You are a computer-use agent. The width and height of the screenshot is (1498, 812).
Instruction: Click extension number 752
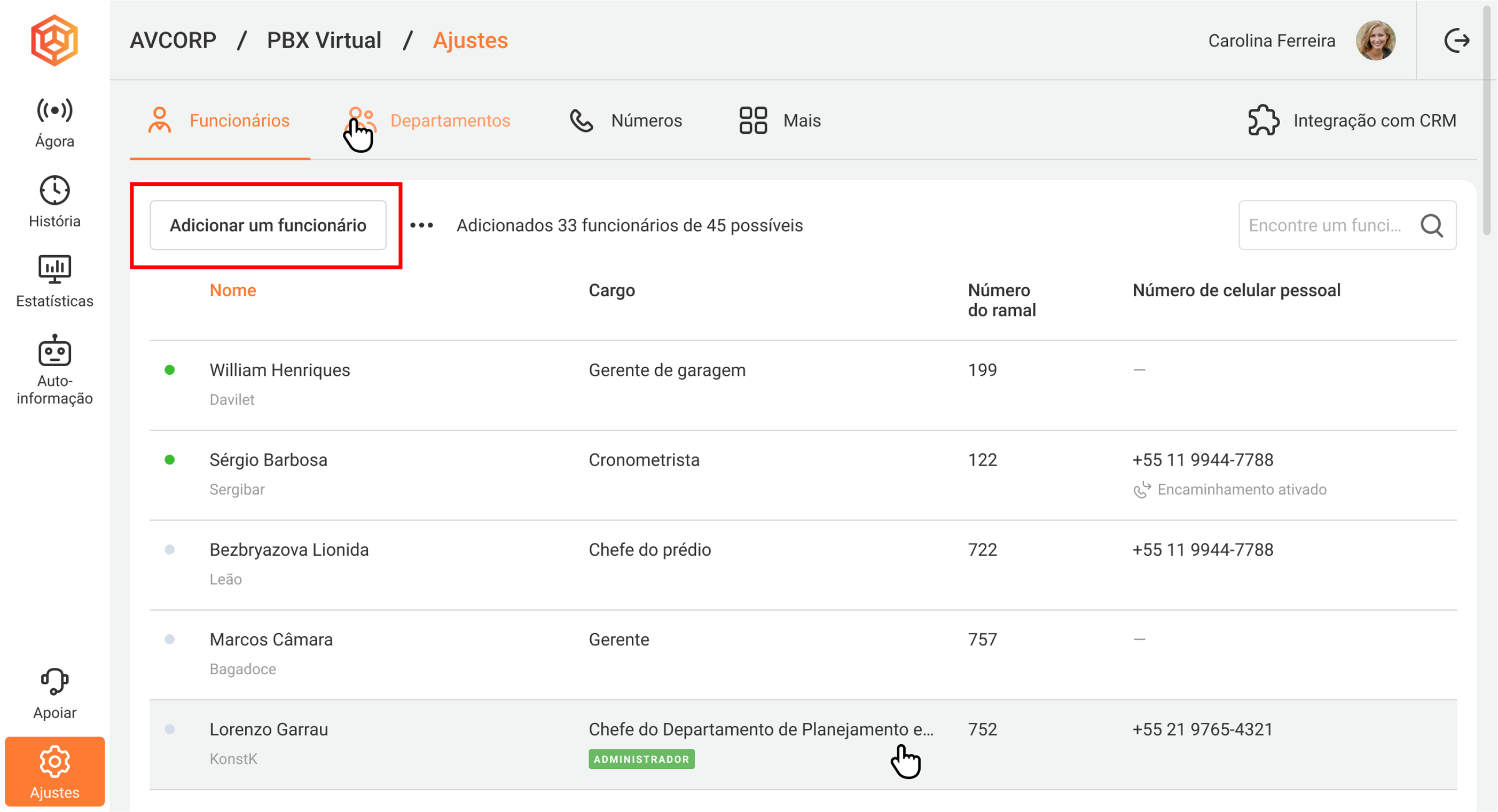coord(982,729)
